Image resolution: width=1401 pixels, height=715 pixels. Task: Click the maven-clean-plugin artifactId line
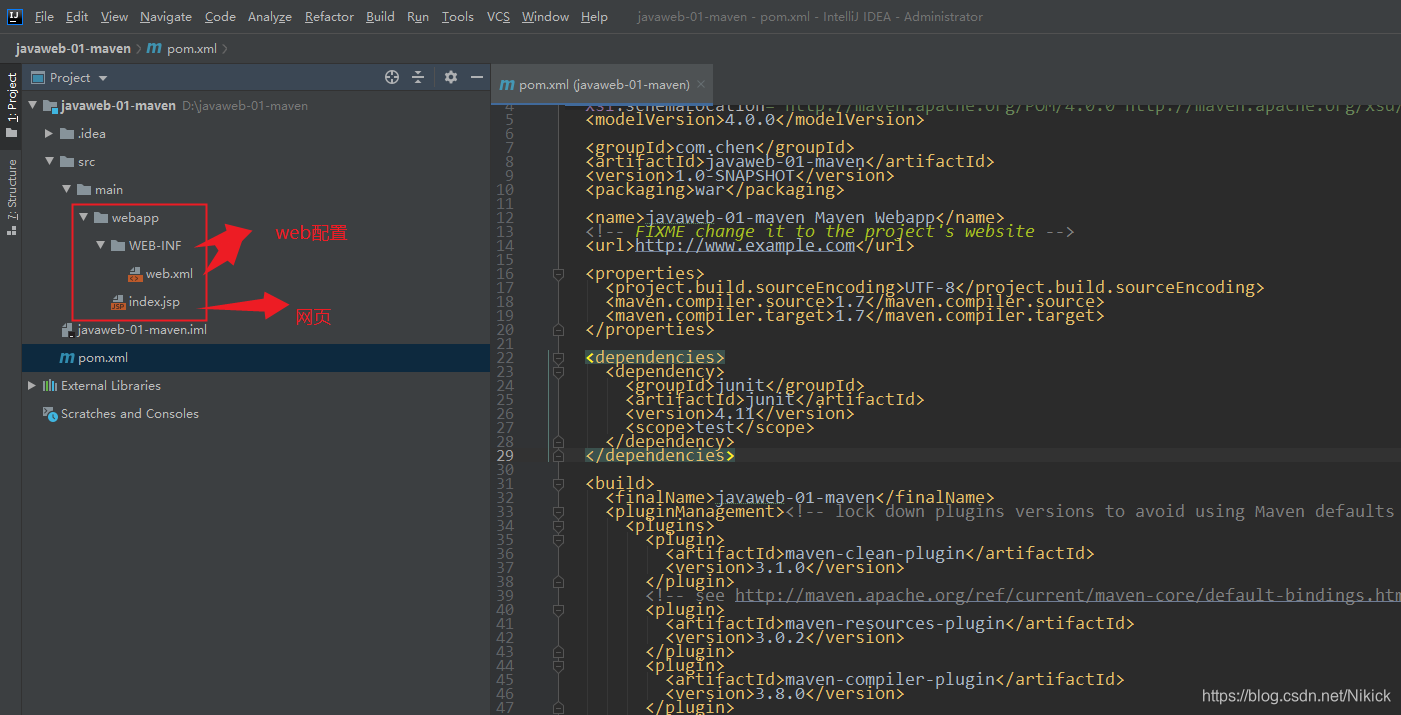point(880,553)
